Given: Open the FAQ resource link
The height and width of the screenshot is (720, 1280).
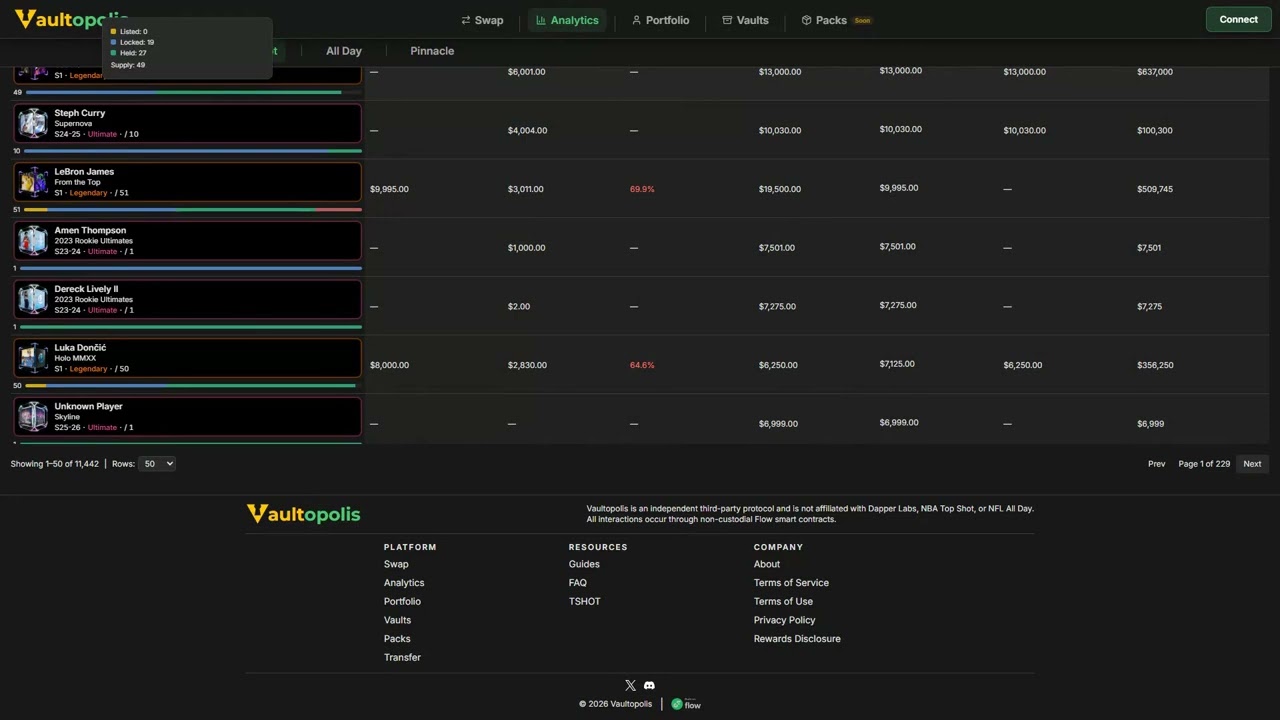Looking at the screenshot, I should [578, 583].
